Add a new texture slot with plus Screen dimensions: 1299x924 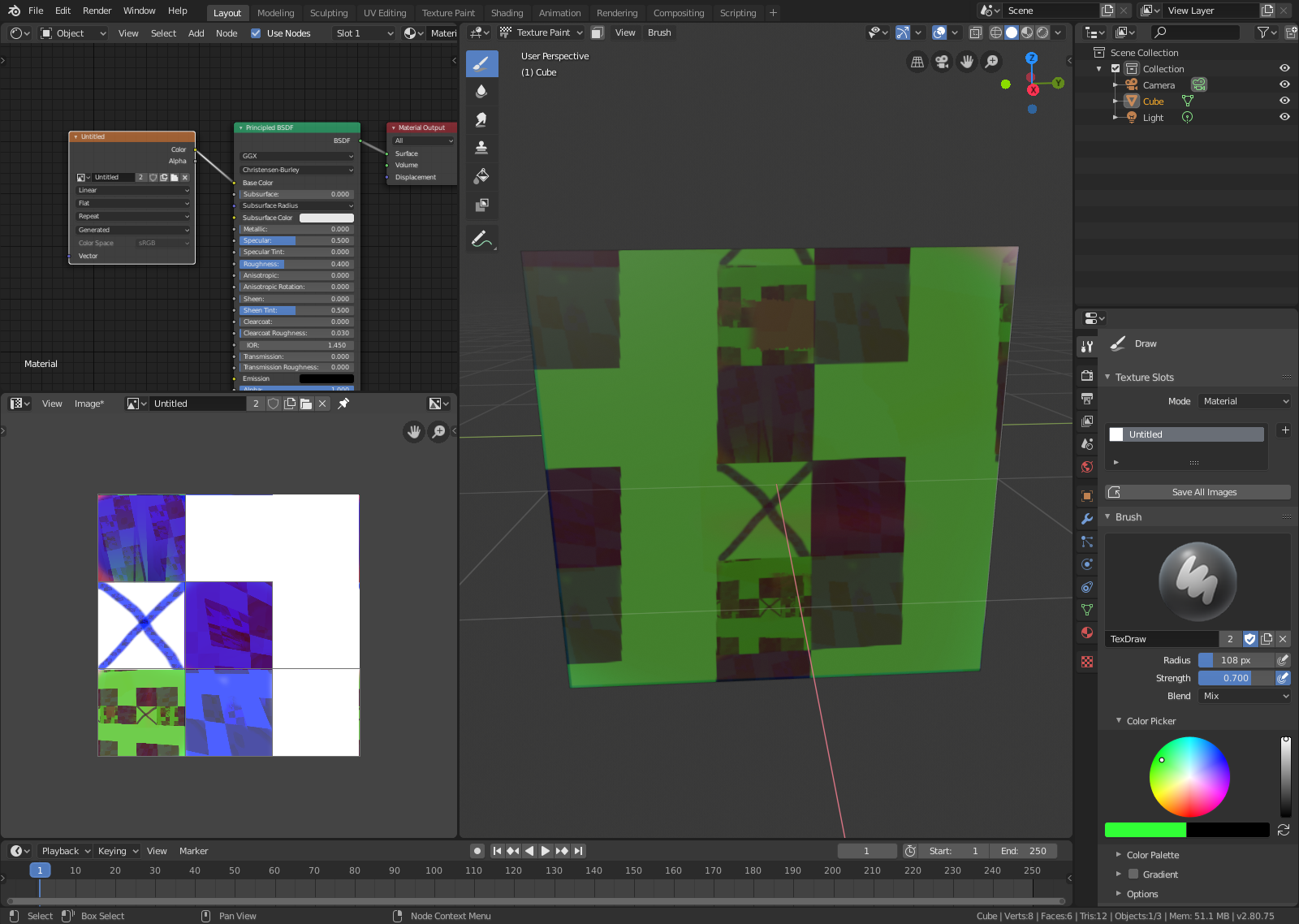click(1285, 430)
